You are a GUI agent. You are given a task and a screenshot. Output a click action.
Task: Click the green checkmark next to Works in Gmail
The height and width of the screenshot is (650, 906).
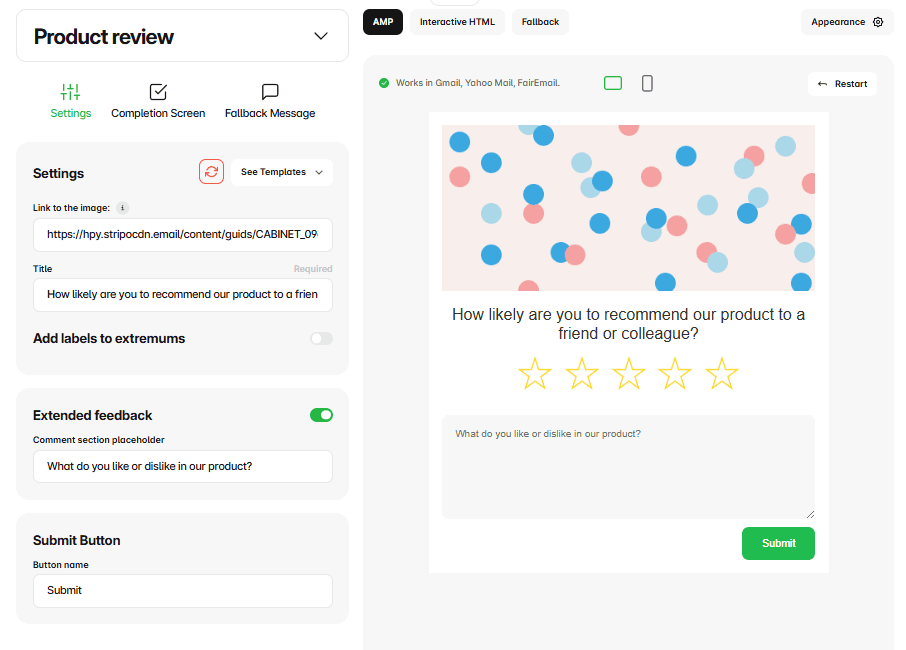point(383,83)
